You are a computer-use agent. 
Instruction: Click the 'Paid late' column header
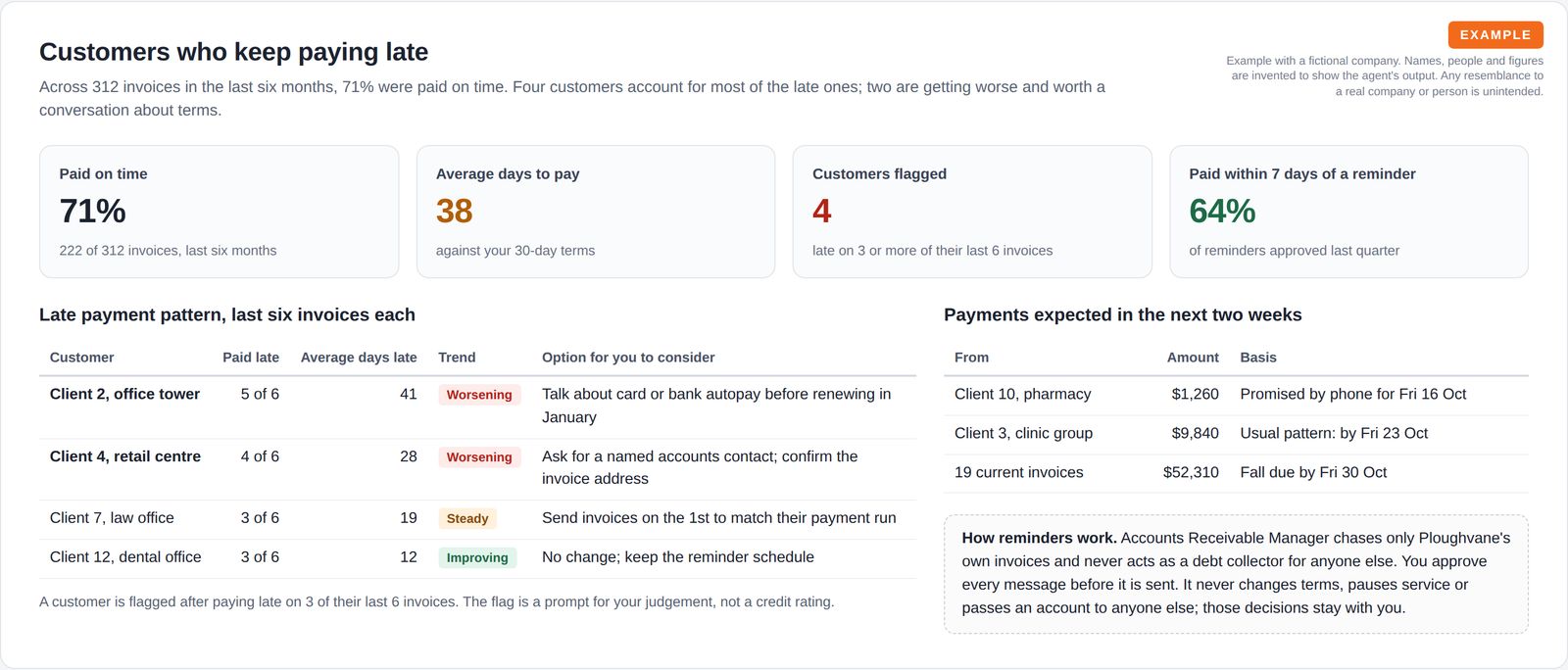click(251, 358)
